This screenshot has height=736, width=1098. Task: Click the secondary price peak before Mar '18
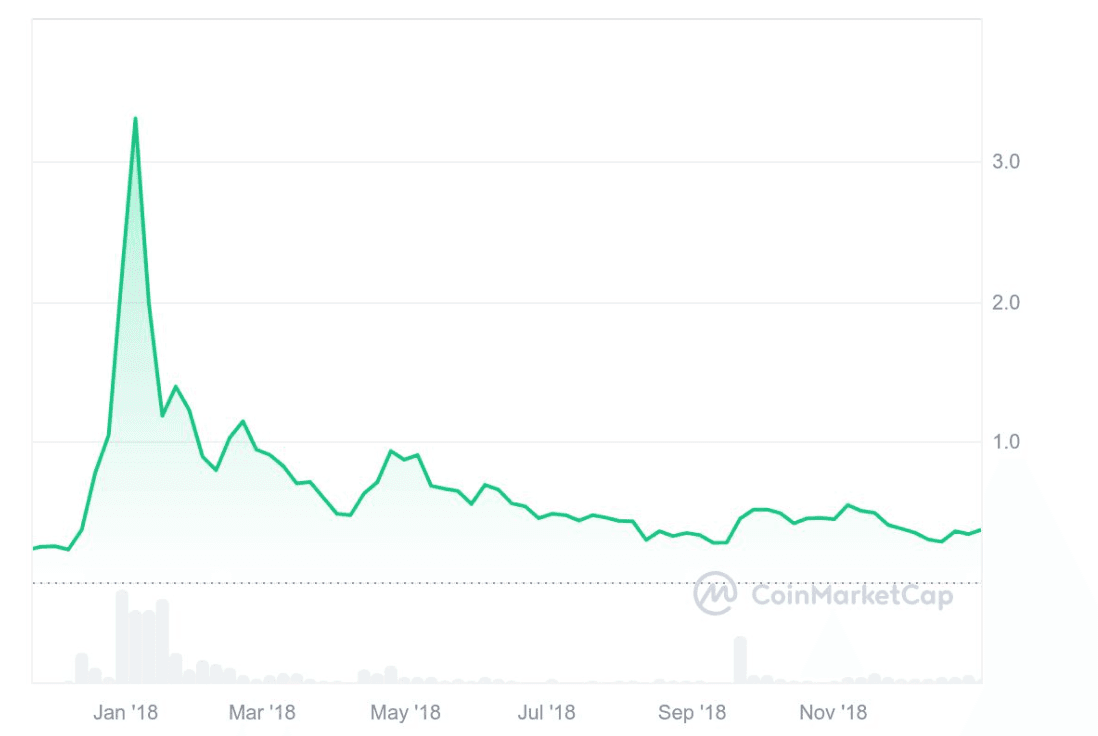tap(243, 421)
